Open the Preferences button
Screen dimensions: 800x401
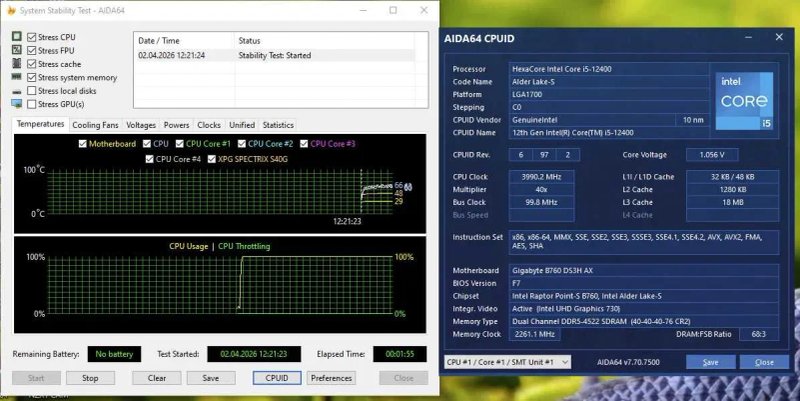331,378
